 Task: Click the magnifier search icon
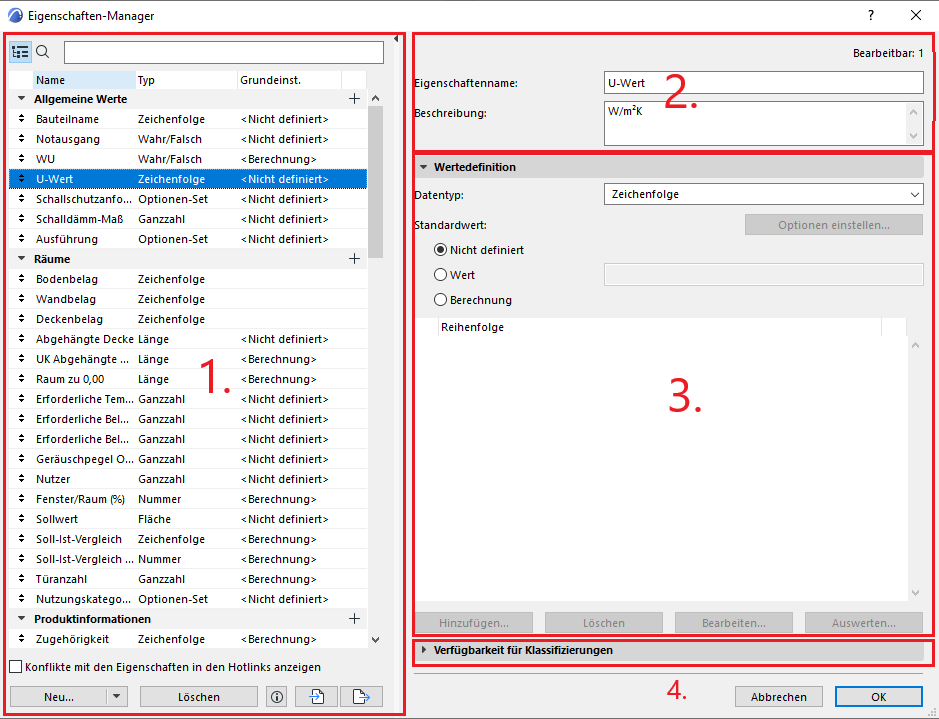pos(43,52)
